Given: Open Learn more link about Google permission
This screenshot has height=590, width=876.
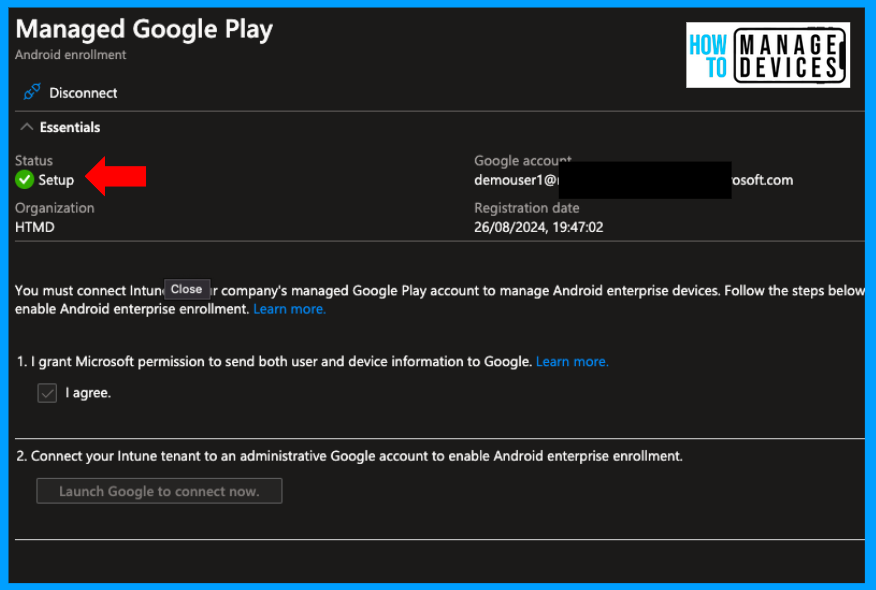Looking at the screenshot, I should (x=572, y=361).
